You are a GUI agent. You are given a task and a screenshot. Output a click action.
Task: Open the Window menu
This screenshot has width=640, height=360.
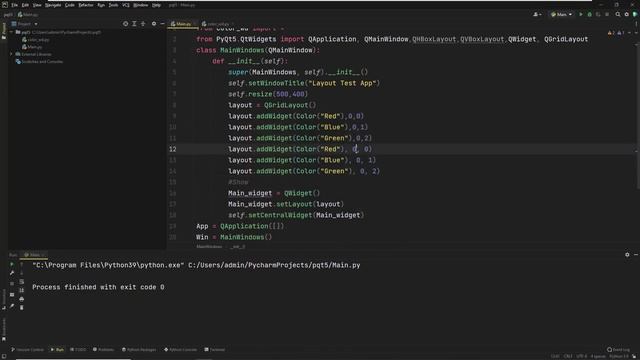[141, 5]
